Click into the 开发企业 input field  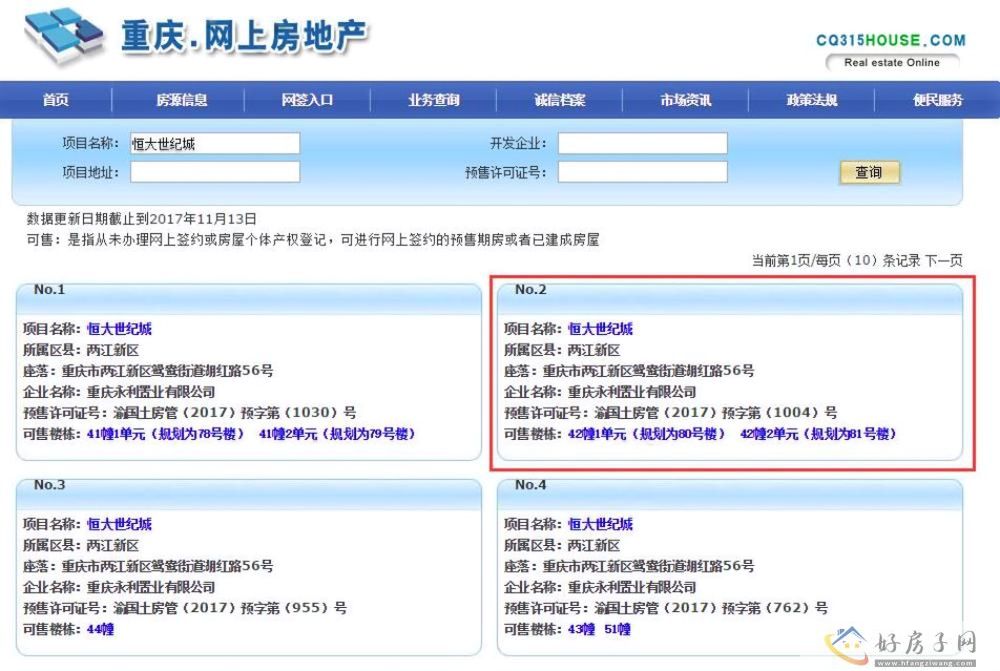[x=643, y=144]
